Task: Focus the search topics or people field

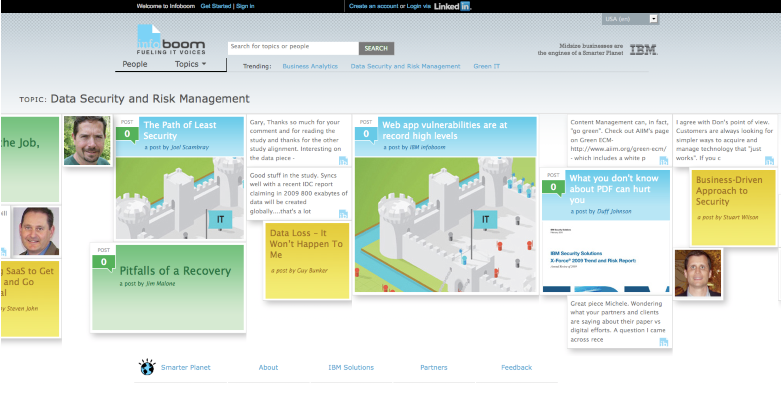Action: [x=293, y=48]
